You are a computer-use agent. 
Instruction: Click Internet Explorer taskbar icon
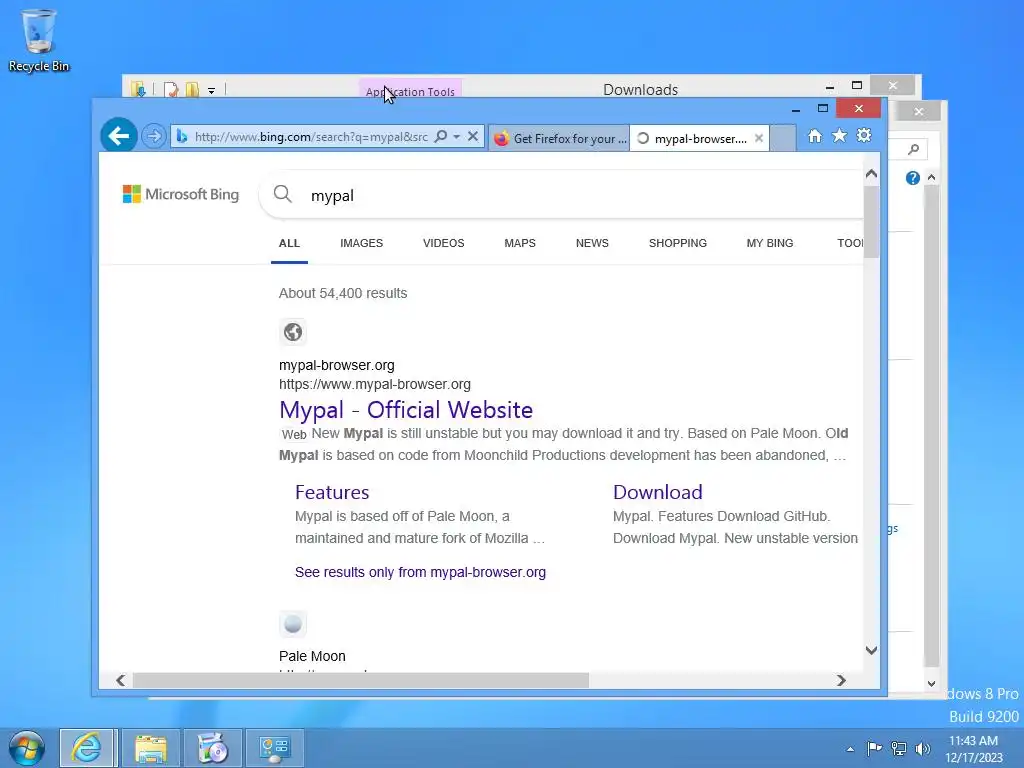pos(88,748)
